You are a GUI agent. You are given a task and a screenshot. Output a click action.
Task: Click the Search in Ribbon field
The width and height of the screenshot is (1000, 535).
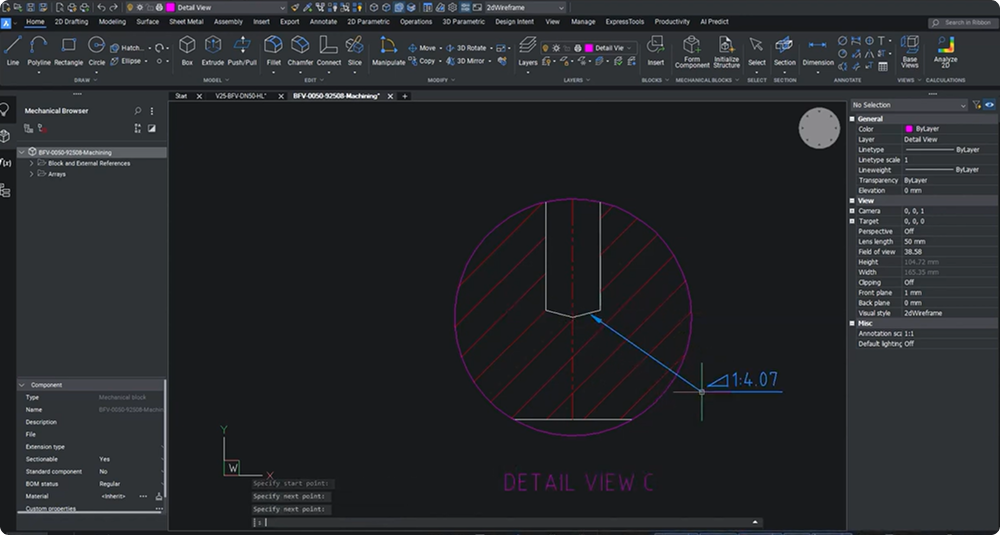[965, 22]
